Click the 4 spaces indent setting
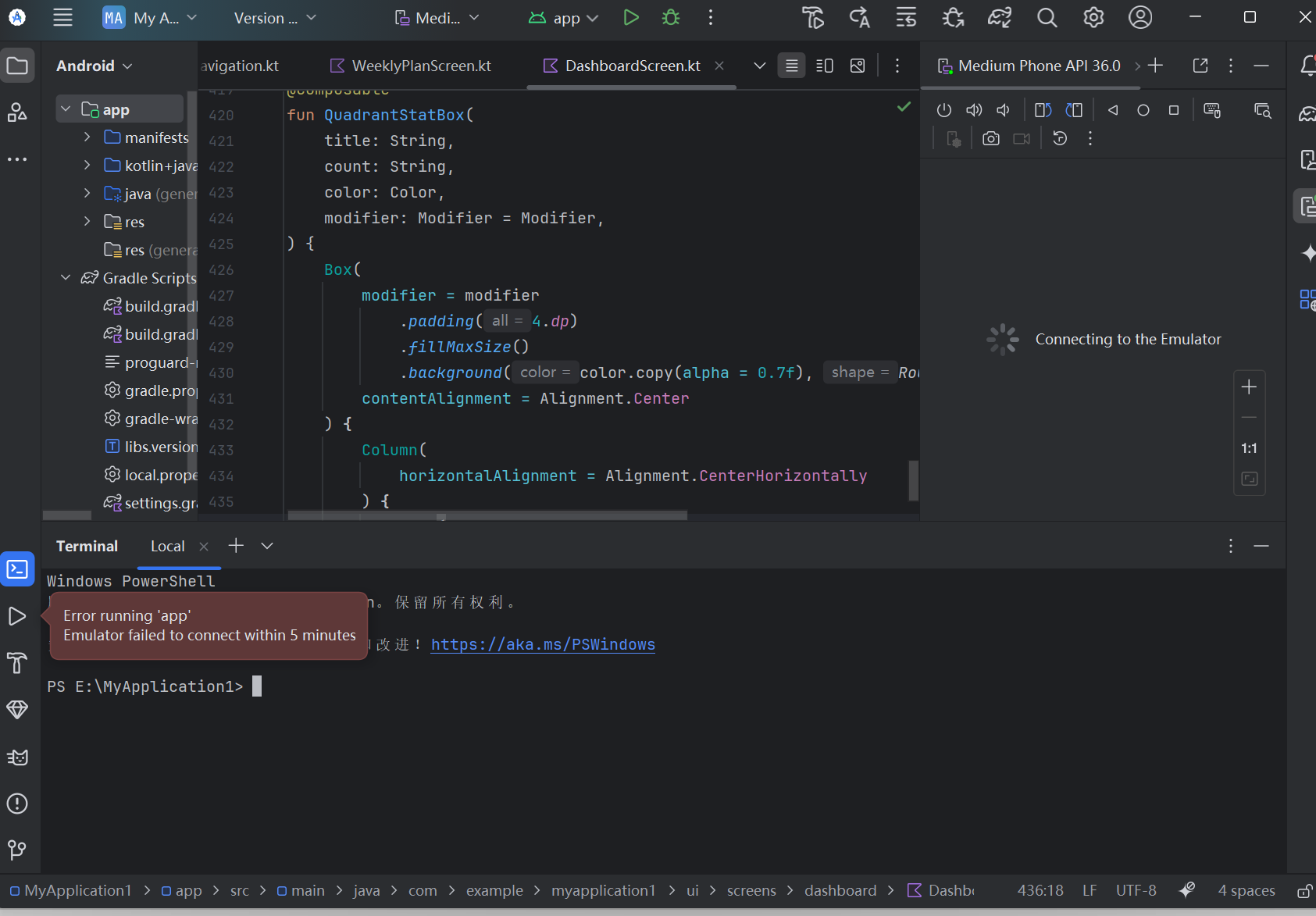The width and height of the screenshot is (1316, 916). 1246,891
